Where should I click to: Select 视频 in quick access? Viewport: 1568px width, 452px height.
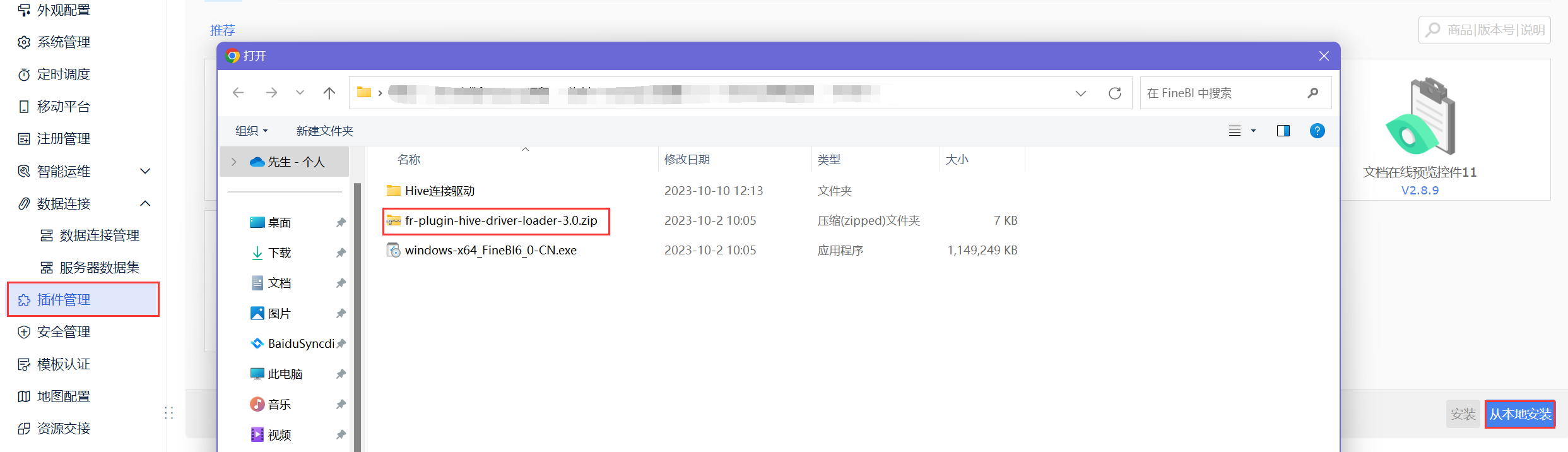(280, 435)
